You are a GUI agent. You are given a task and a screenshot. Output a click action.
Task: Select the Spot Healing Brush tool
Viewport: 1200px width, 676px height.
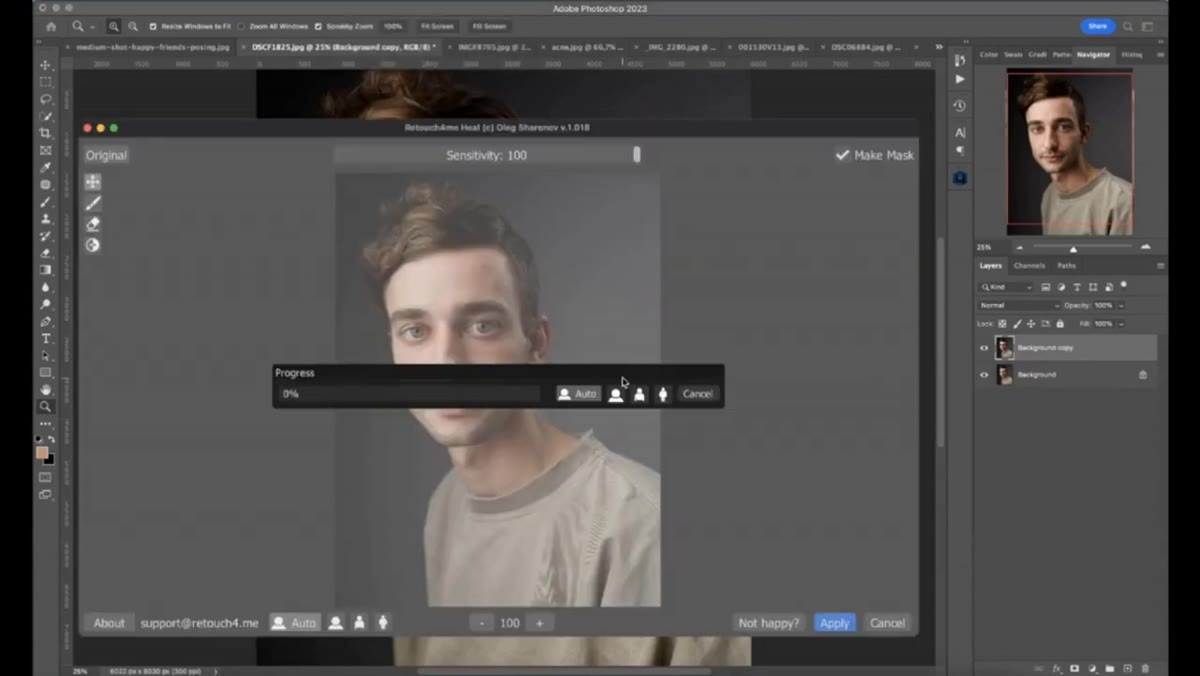coord(46,184)
